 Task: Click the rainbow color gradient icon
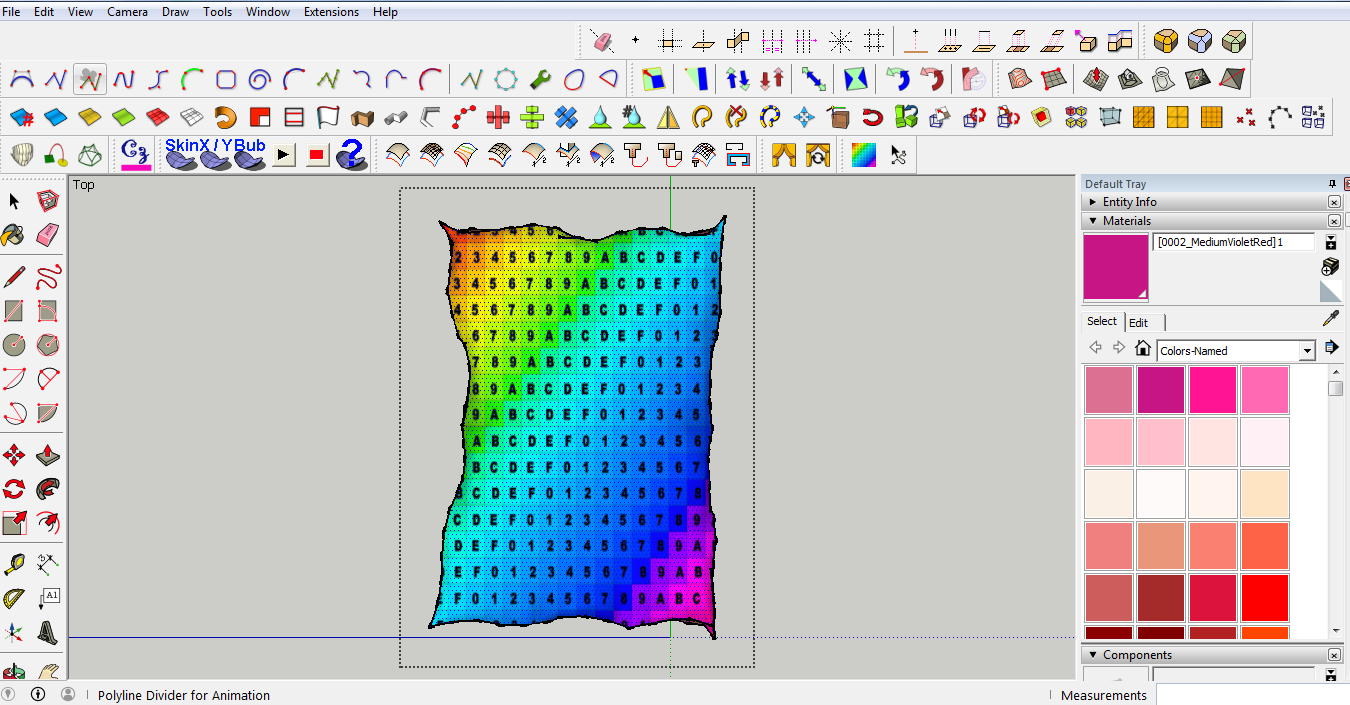click(863, 155)
